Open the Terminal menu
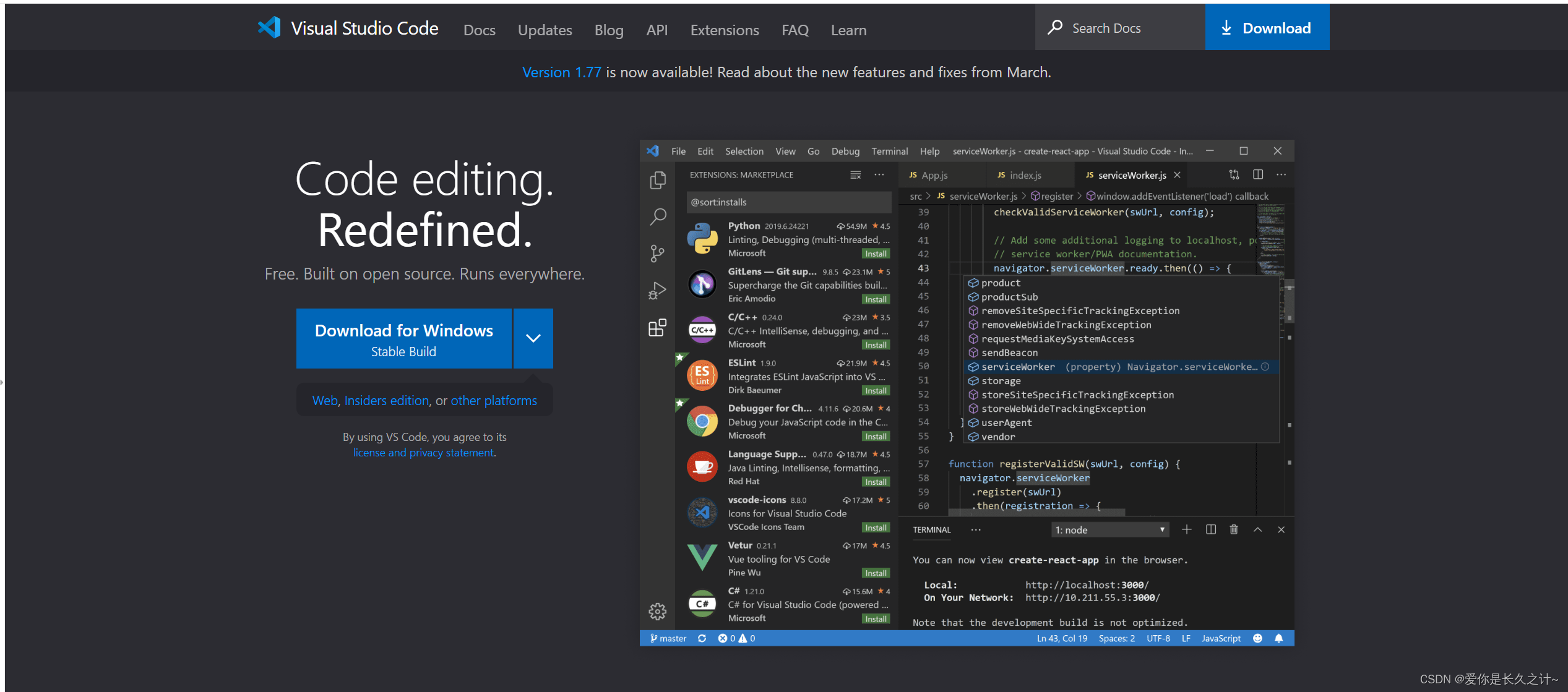Image resolution: width=1568 pixels, height=692 pixels. pos(890,151)
